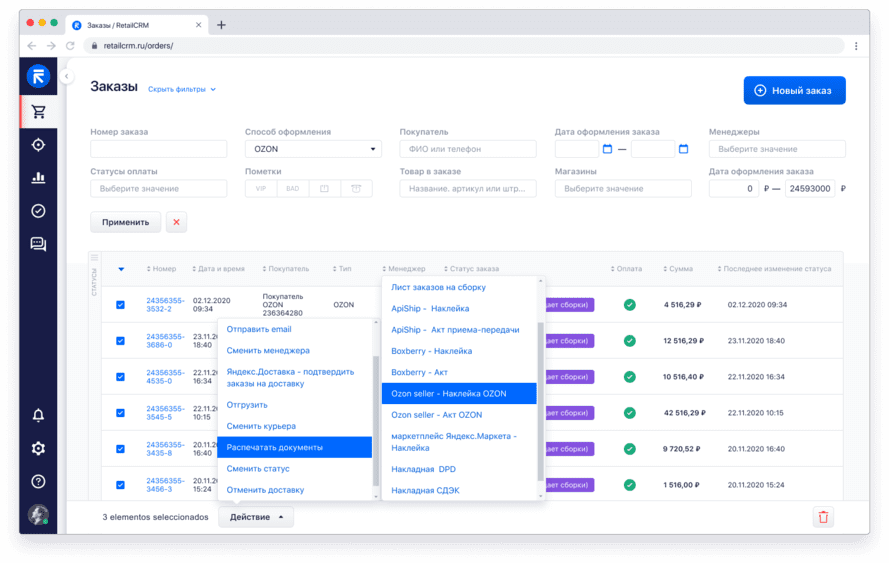This screenshot has height=563, width=889.
Task: Open order link 24356355-3456-3
Action: 165,485
